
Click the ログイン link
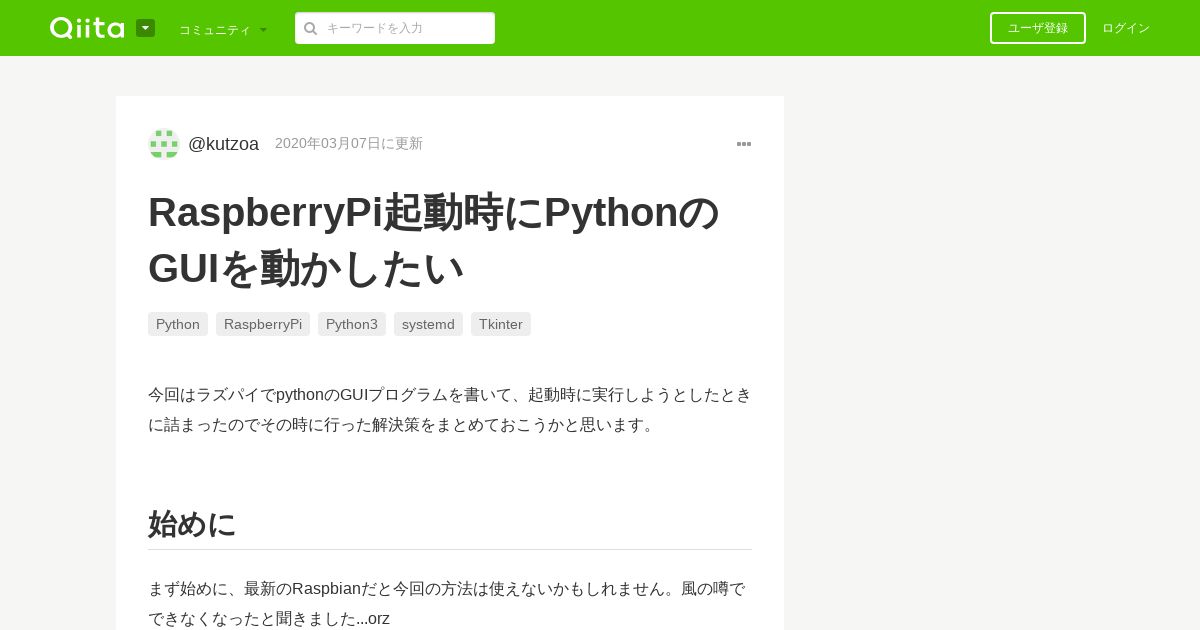pos(1126,28)
